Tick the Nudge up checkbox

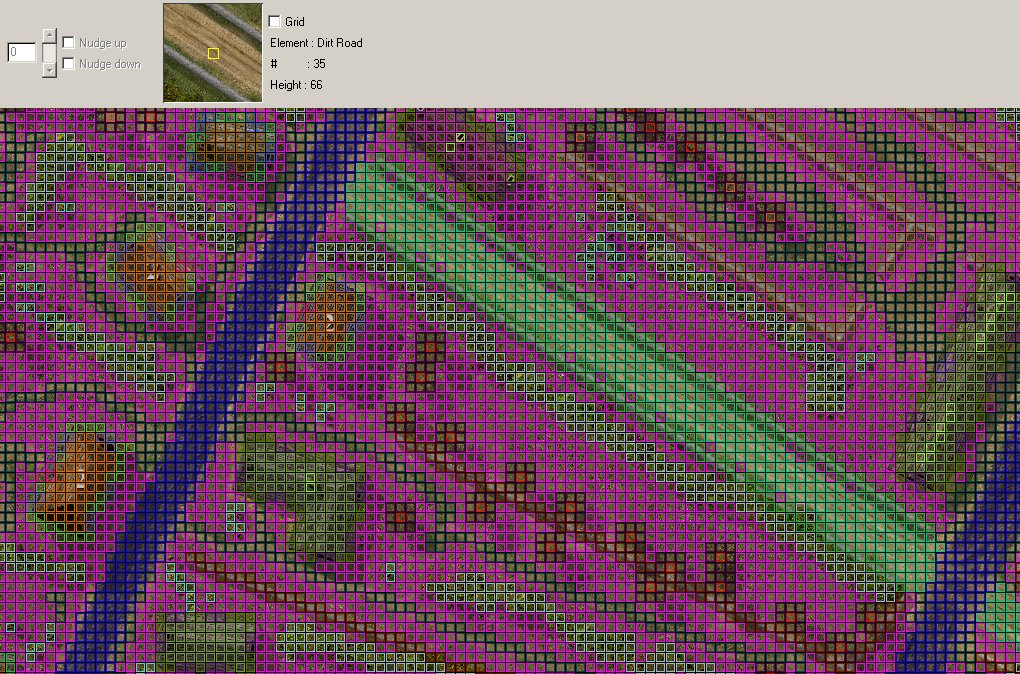coord(68,42)
